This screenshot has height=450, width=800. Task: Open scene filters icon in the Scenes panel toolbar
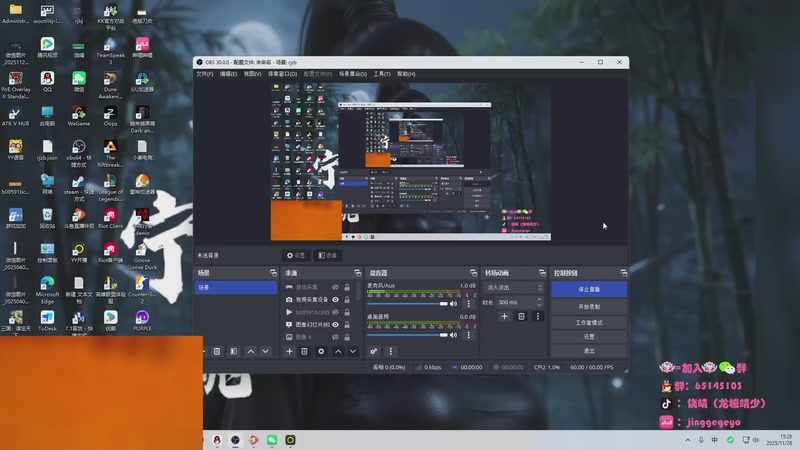[234, 351]
